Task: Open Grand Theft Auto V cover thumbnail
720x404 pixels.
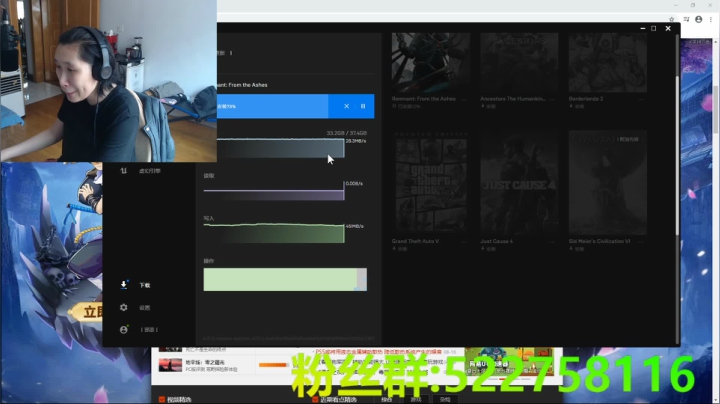Action: pyautogui.click(x=431, y=183)
